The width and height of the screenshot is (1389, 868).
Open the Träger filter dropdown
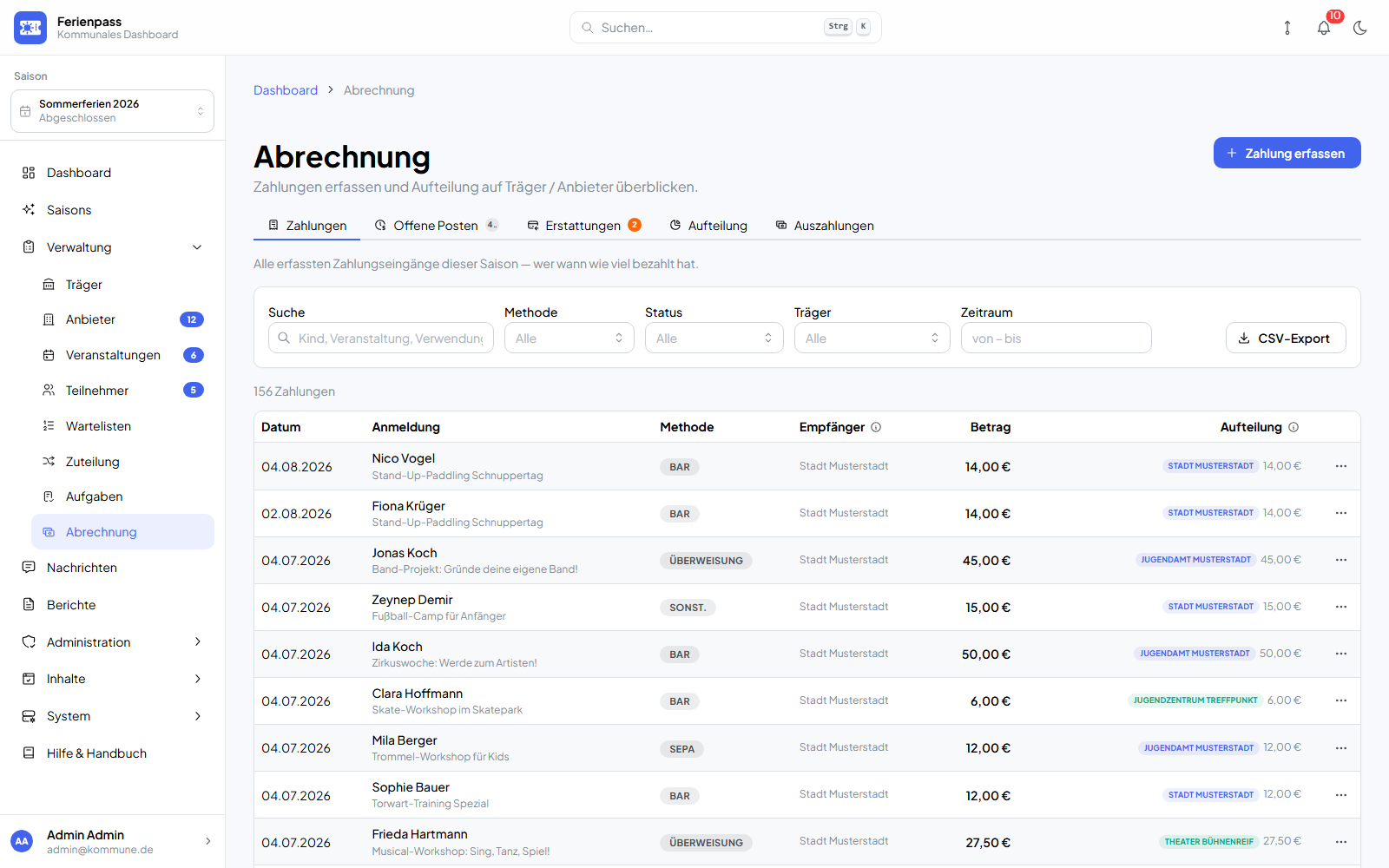point(872,338)
